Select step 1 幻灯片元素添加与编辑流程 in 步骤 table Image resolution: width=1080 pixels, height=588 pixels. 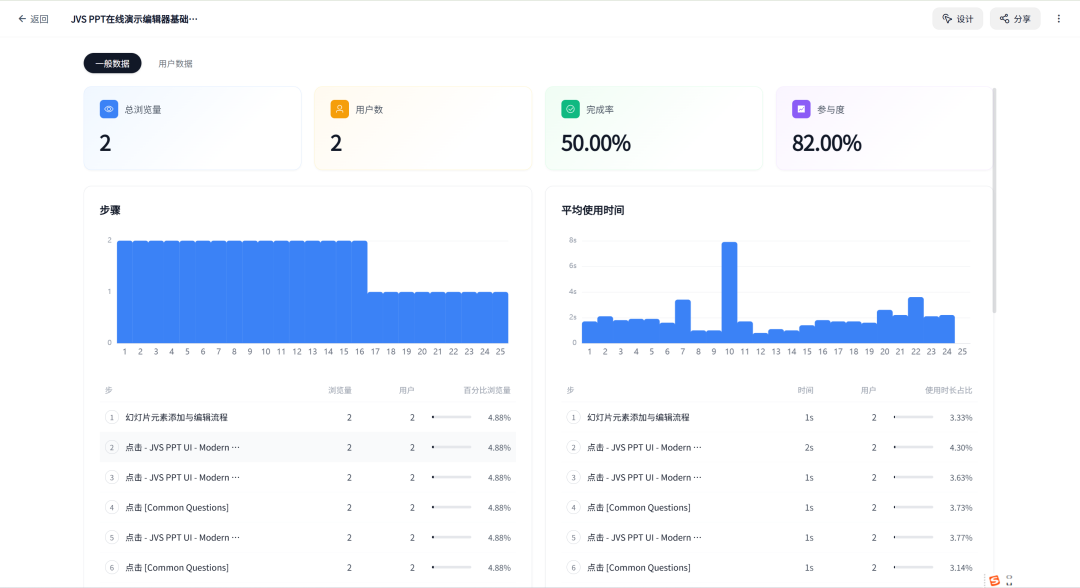pos(308,417)
